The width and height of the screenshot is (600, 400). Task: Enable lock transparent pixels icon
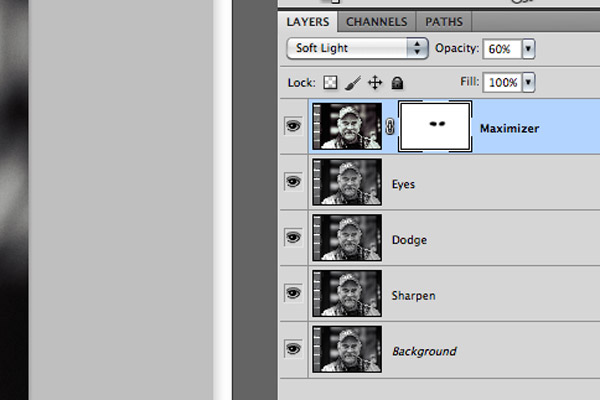click(330, 82)
